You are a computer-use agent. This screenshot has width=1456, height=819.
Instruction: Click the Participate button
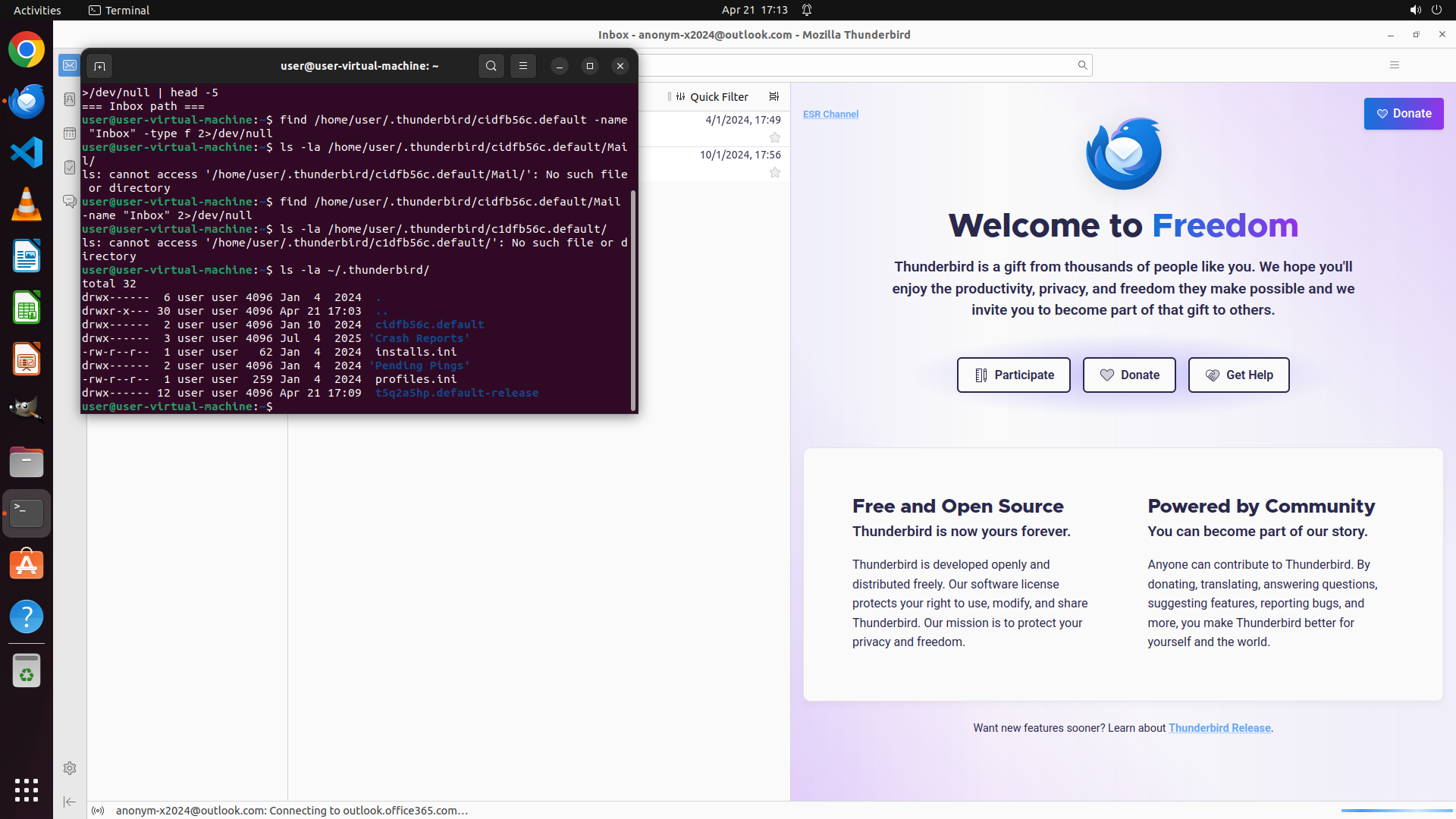click(x=1013, y=375)
